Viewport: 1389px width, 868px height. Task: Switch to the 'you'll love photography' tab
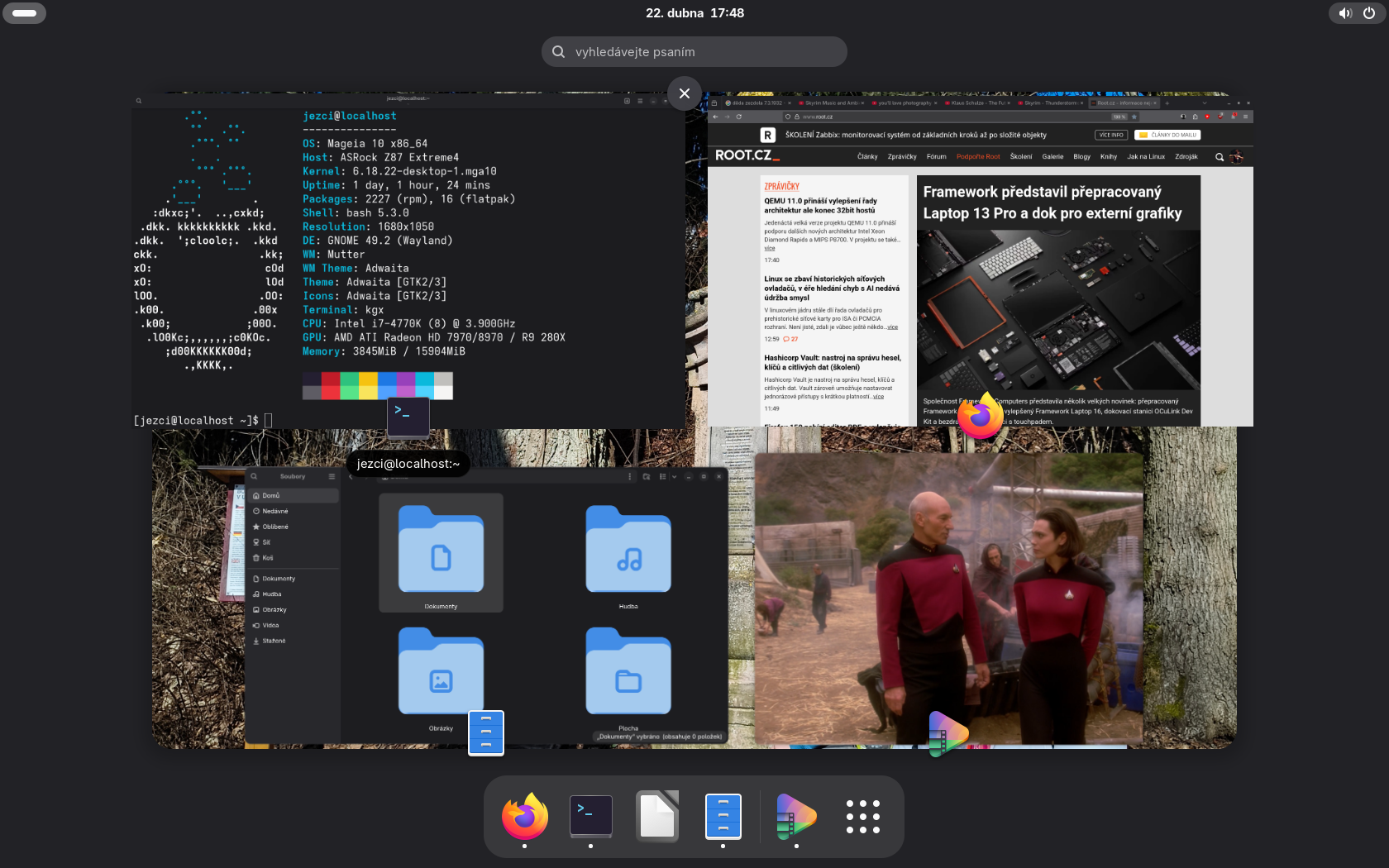coord(904,103)
